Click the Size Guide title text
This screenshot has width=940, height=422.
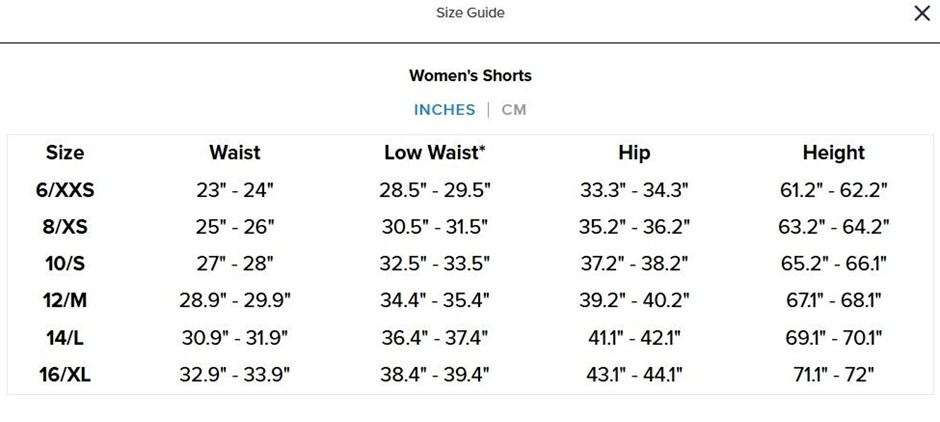[470, 13]
